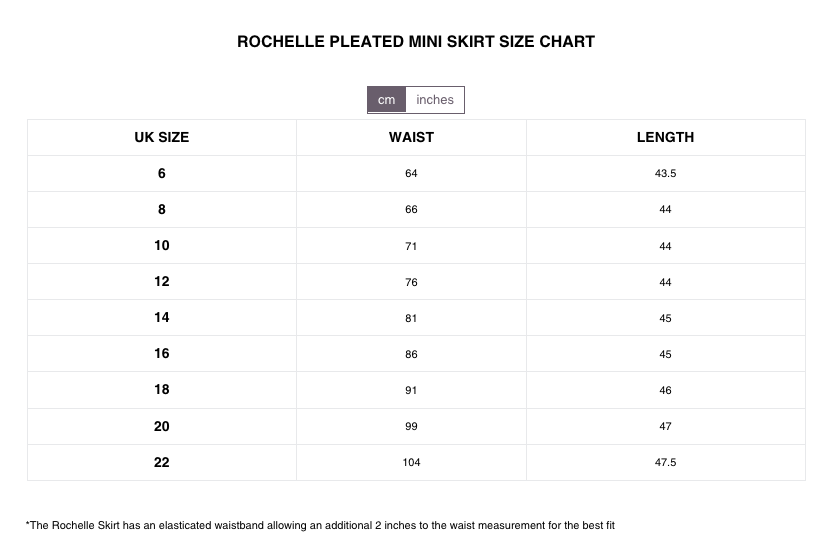Select the cm unit toggle
Screen dimensions: 833x542
pyautogui.click(x=386, y=100)
